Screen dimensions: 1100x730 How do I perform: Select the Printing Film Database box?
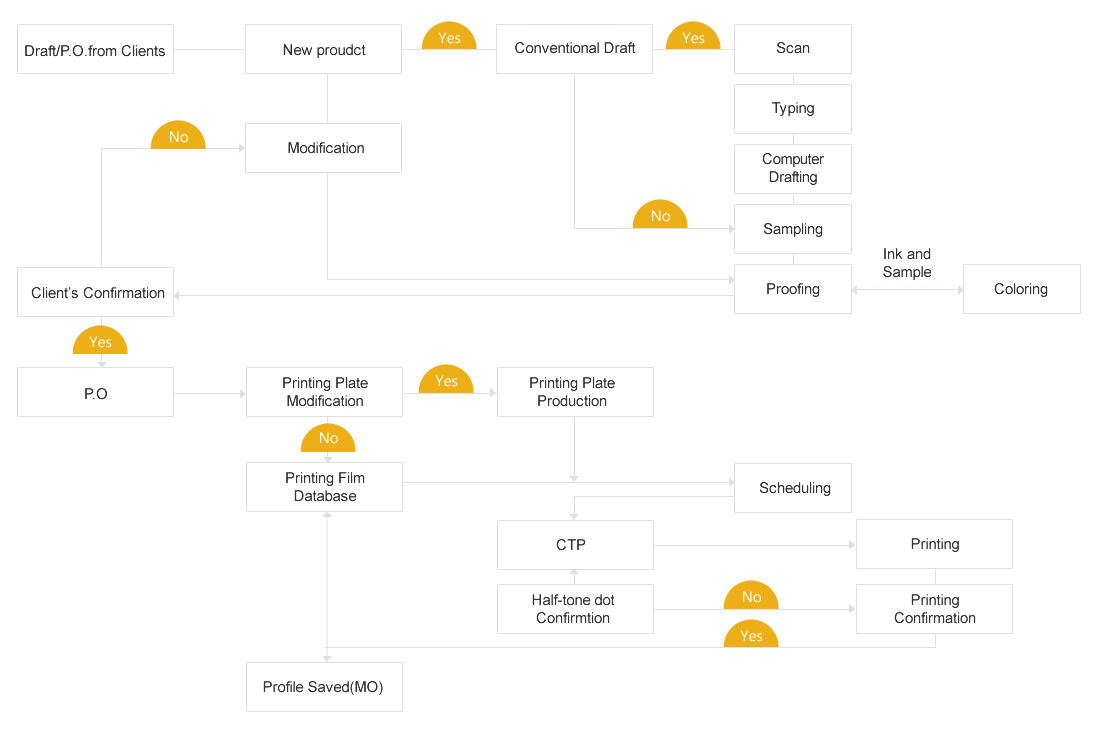pyautogui.click(x=324, y=487)
